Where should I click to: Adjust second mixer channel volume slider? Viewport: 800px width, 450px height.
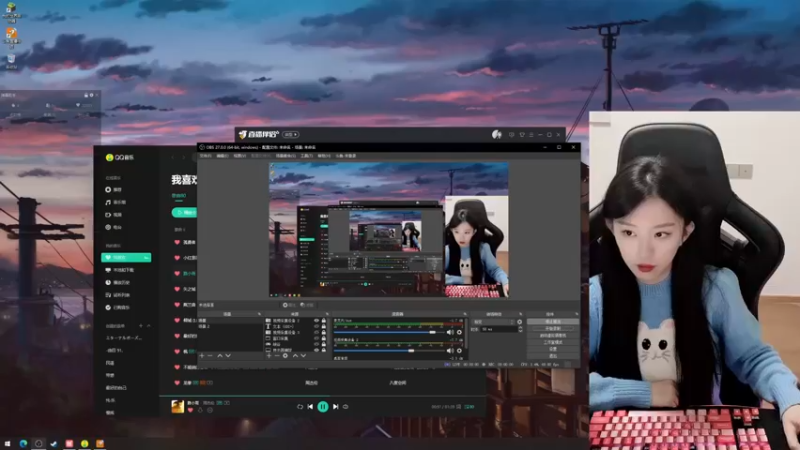pos(389,351)
